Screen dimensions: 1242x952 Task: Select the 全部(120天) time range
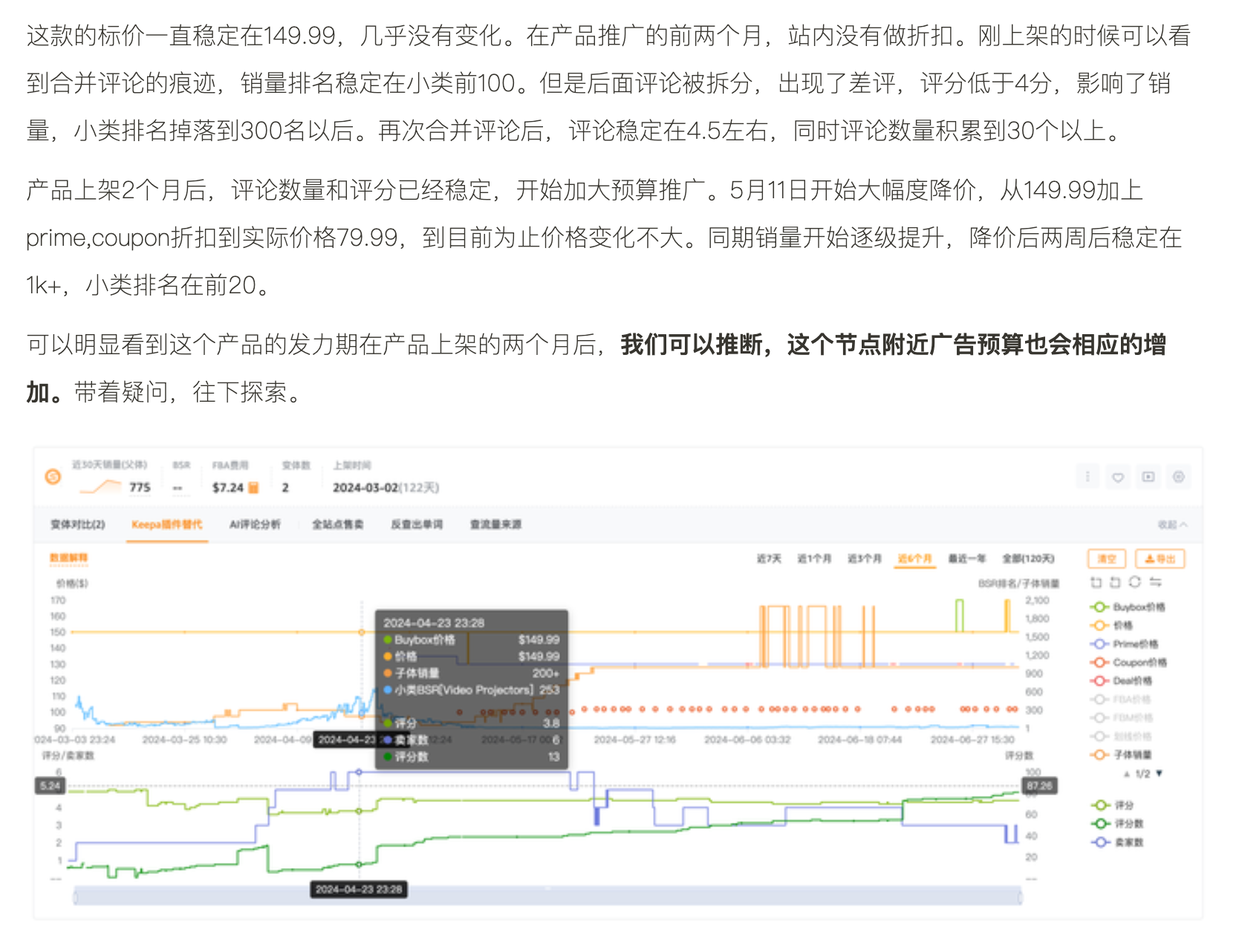pos(1028,558)
